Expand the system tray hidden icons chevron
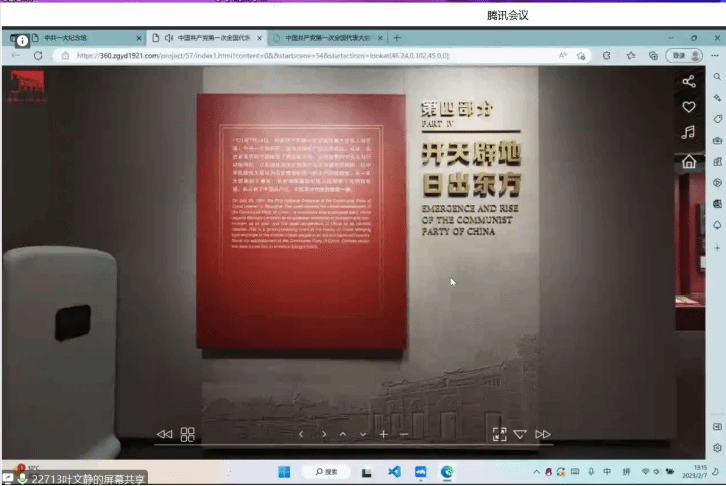Image resolution: width=726 pixels, height=486 pixels. [536, 472]
